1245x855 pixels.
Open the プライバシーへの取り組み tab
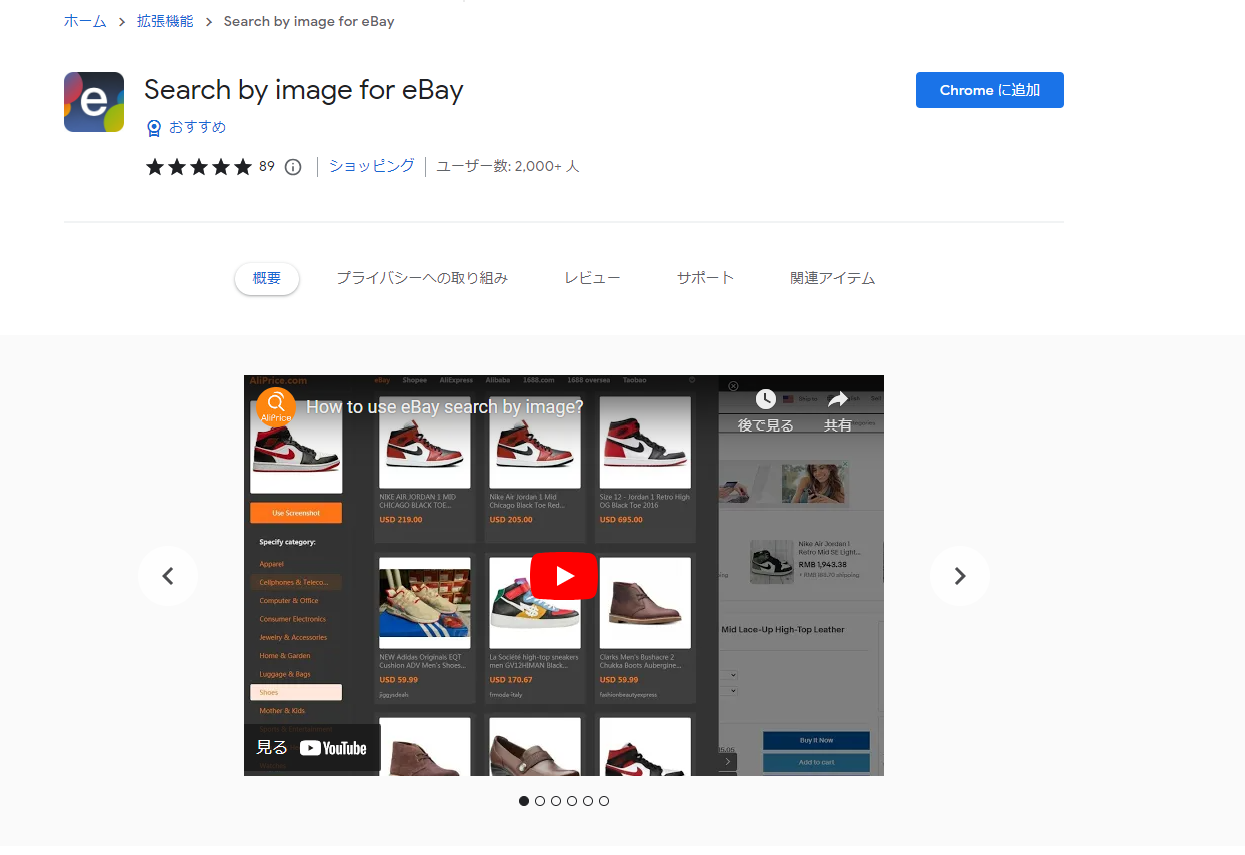tap(422, 278)
